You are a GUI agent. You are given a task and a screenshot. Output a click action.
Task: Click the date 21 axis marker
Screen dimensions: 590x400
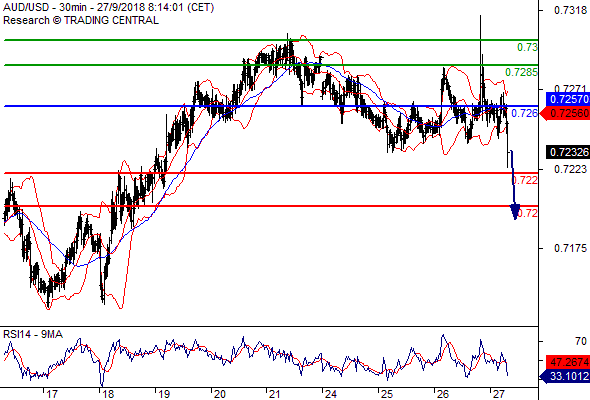coord(274,394)
